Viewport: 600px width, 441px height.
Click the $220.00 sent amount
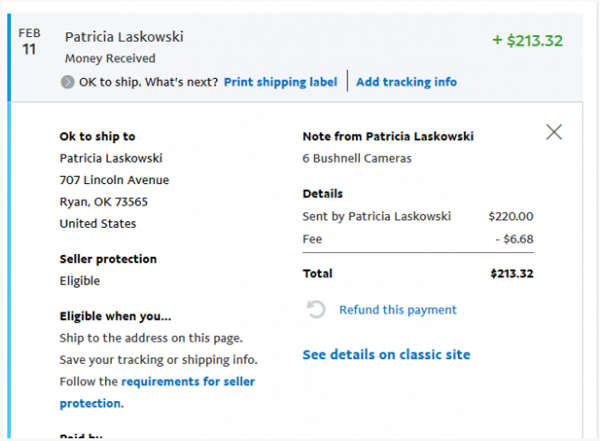510,216
